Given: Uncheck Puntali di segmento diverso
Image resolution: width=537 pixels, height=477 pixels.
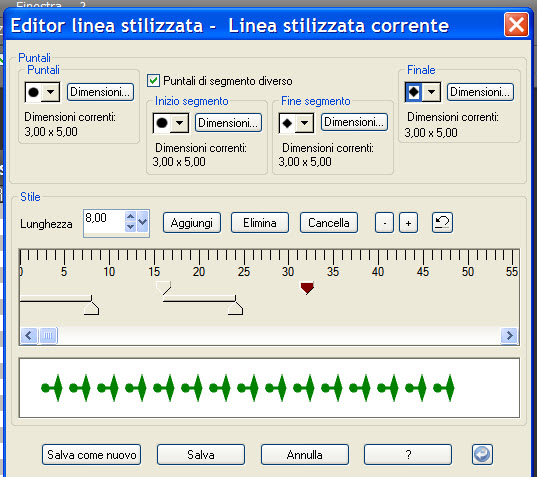Looking at the screenshot, I should [x=153, y=81].
